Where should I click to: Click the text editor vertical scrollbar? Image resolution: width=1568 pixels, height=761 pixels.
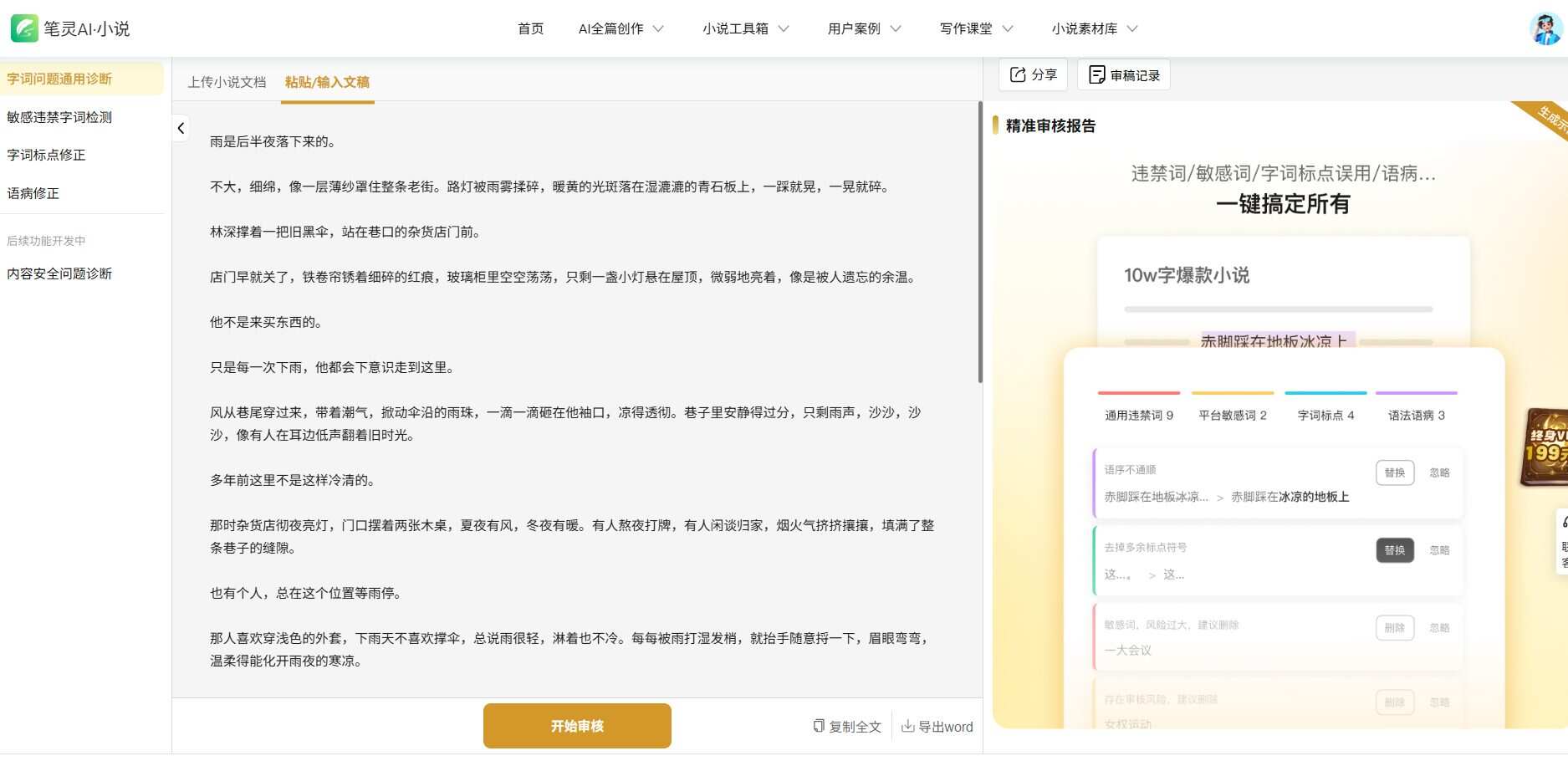980,243
